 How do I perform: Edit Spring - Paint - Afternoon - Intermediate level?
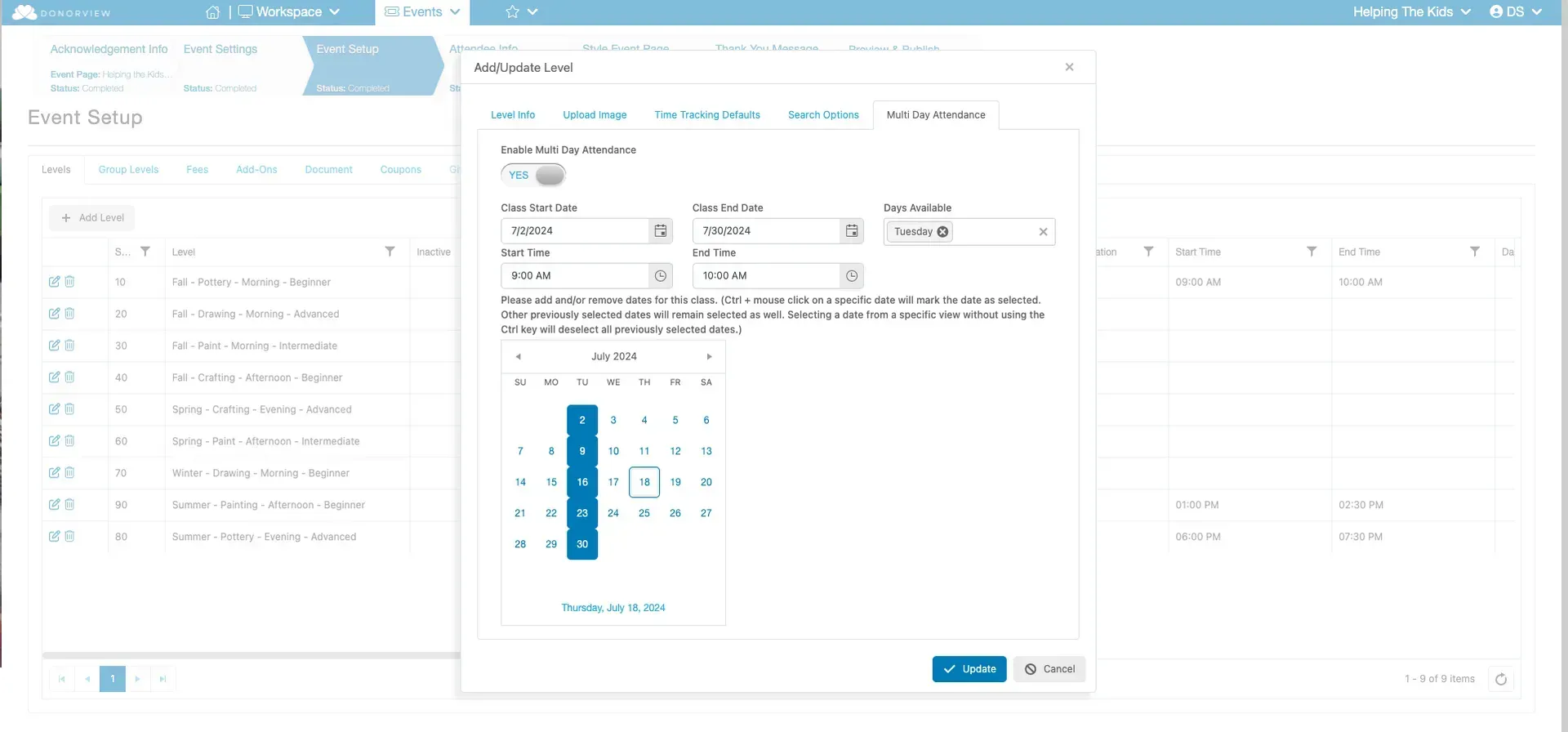click(54, 441)
